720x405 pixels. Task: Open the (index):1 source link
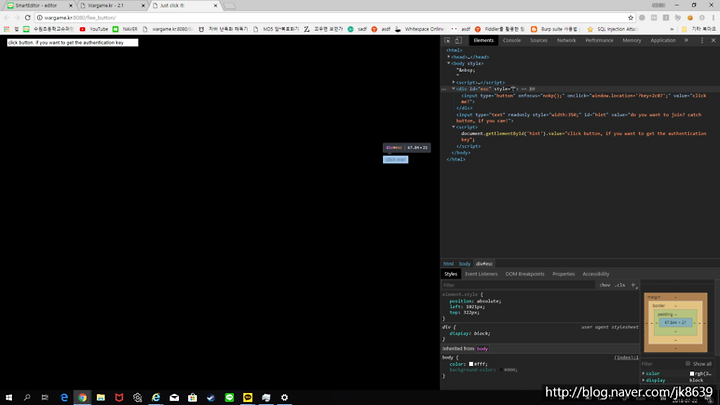coord(626,357)
